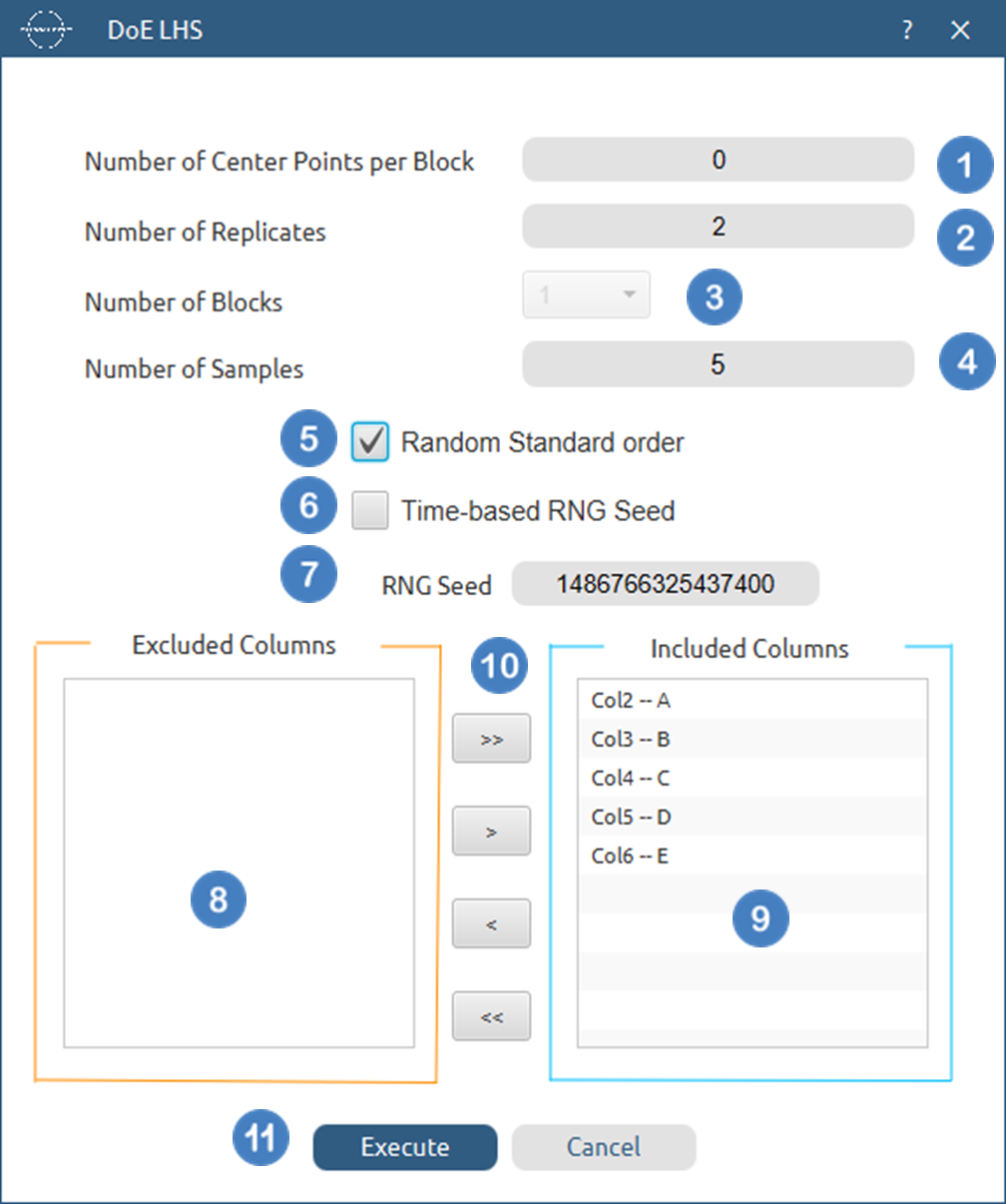This screenshot has height=1204, width=1006.
Task: Click the app logo icon in title bar
Action: point(47,30)
